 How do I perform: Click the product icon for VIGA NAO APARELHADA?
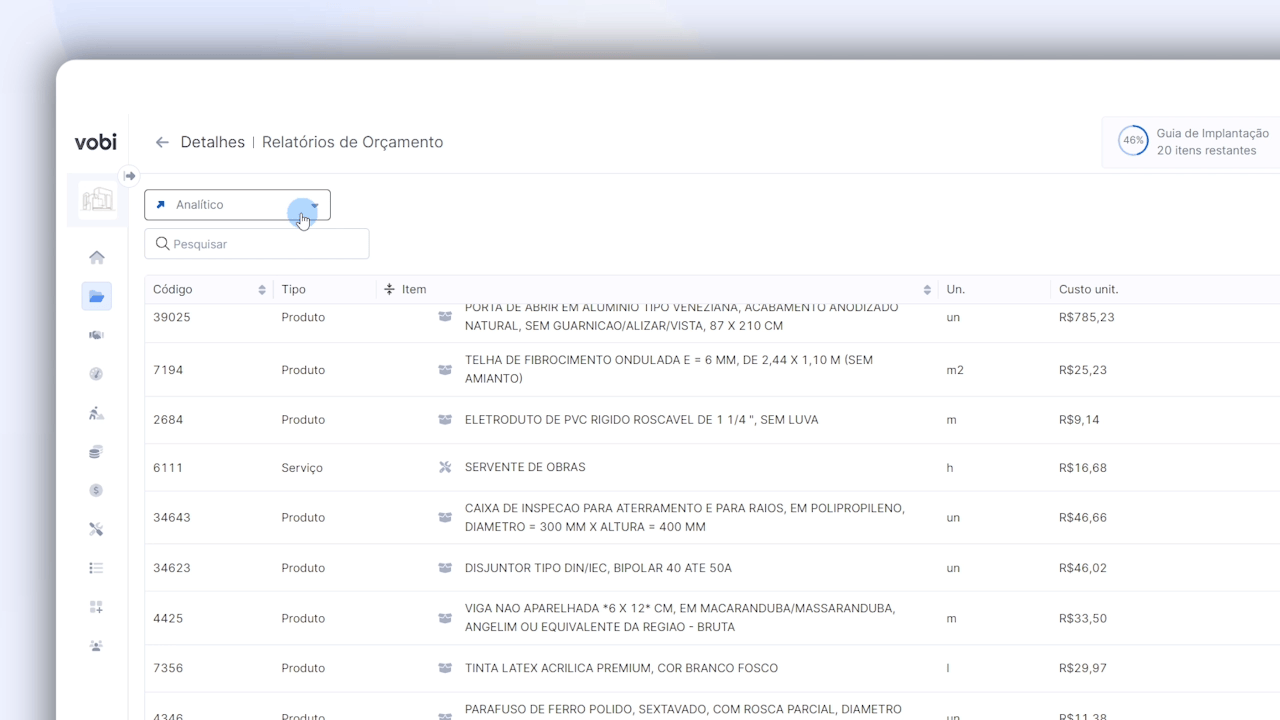tap(445, 618)
